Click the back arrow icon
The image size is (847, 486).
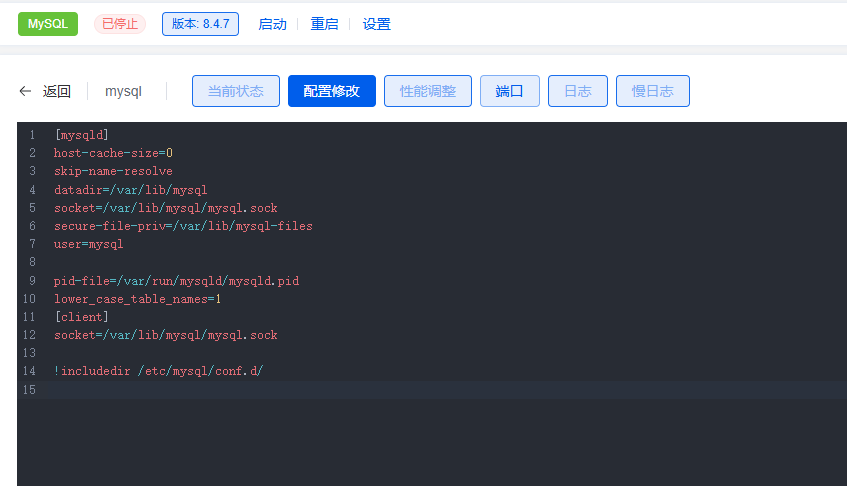pos(25,91)
